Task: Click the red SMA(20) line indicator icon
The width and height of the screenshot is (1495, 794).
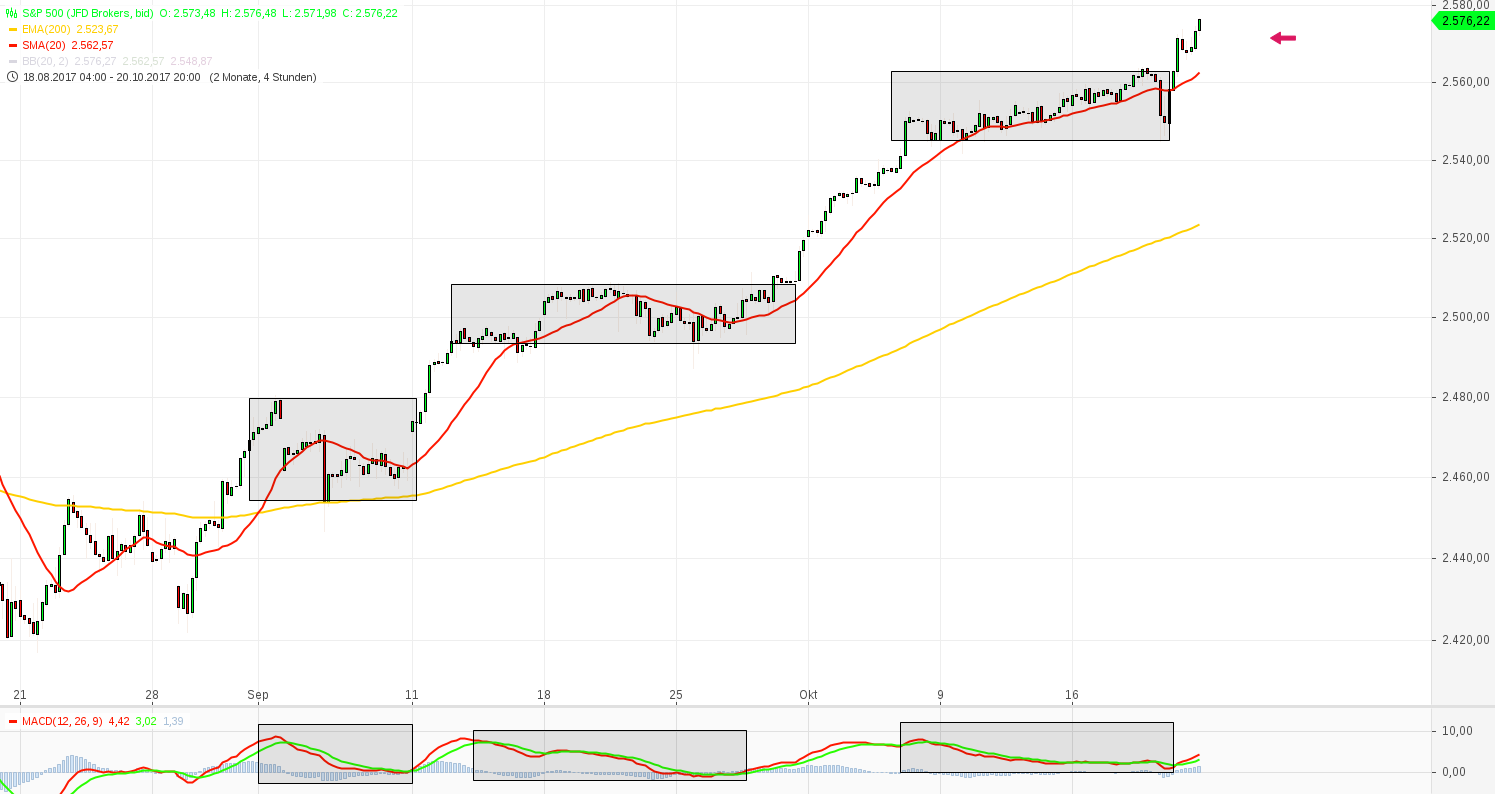Action: point(12,44)
